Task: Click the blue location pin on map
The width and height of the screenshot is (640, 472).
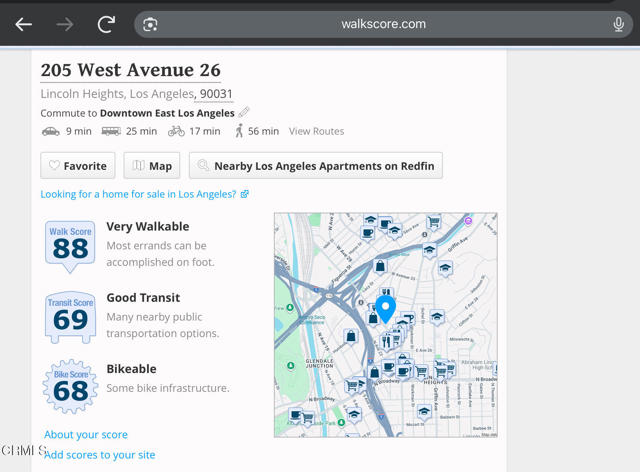Action: pyautogui.click(x=385, y=307)
